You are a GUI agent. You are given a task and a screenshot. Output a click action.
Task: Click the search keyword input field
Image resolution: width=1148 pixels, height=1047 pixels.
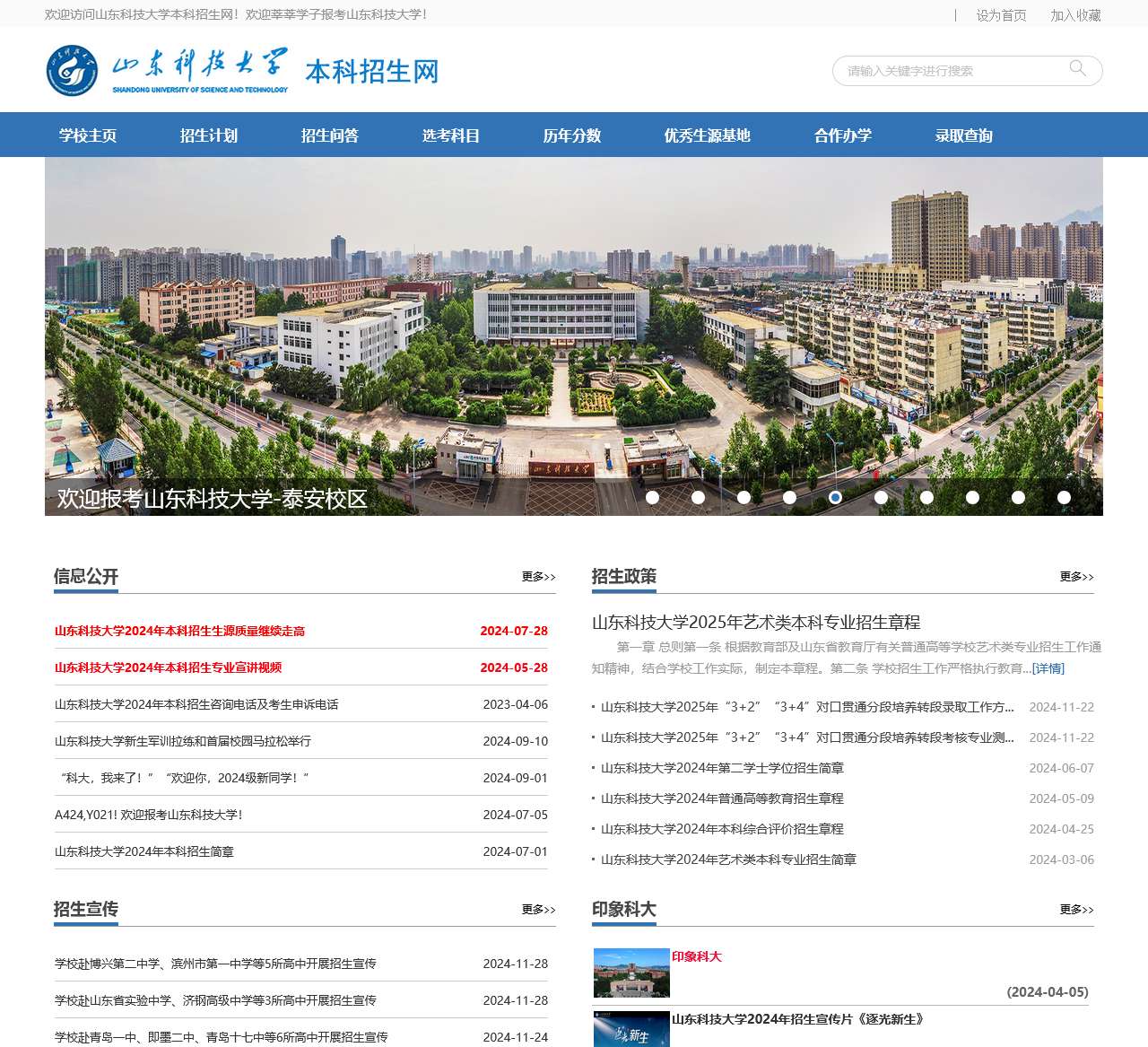(x=951, y=70)
